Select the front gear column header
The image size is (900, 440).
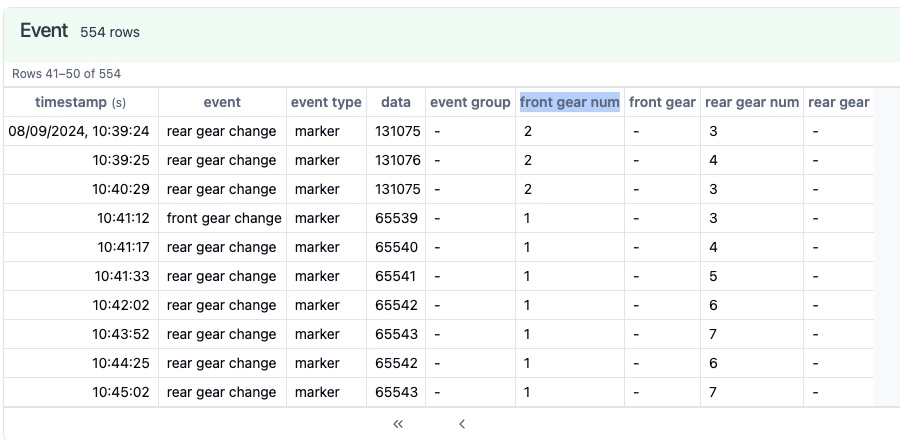coord(662,103)
